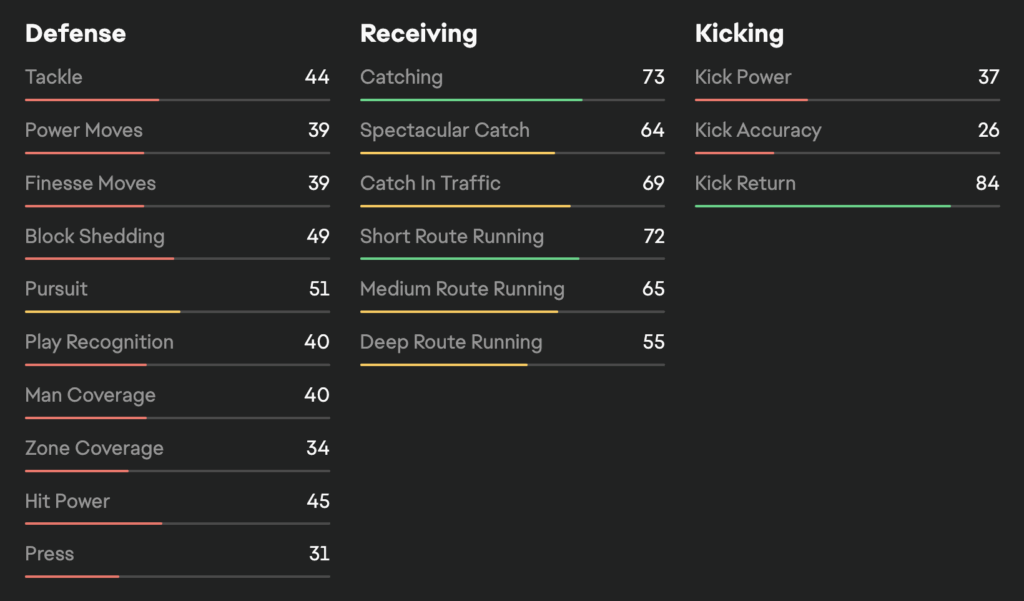1024x601 pixels.
Task: Select the Spectacular Catch label
Action: coord(445,130)
